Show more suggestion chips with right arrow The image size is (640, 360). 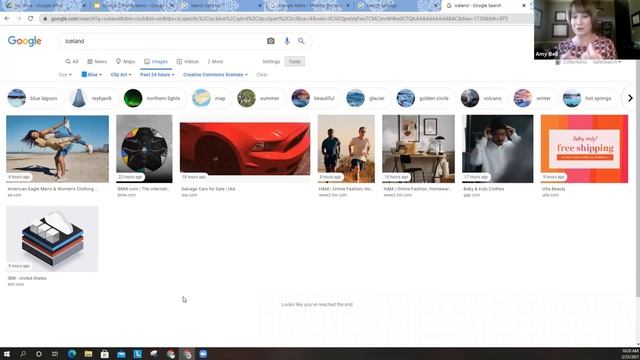click(x=630, y=98)
